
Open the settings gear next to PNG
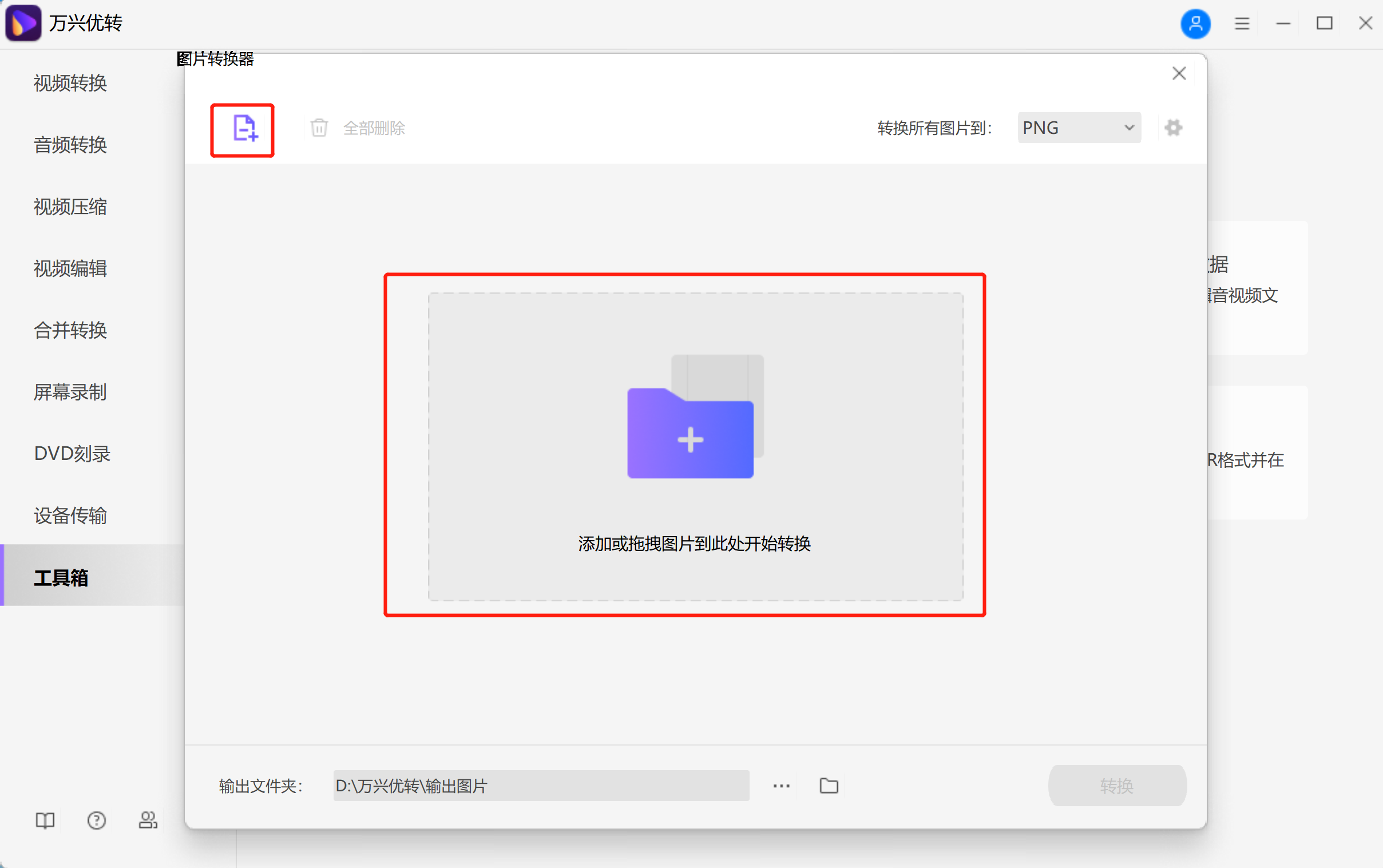pos(1174,128)
